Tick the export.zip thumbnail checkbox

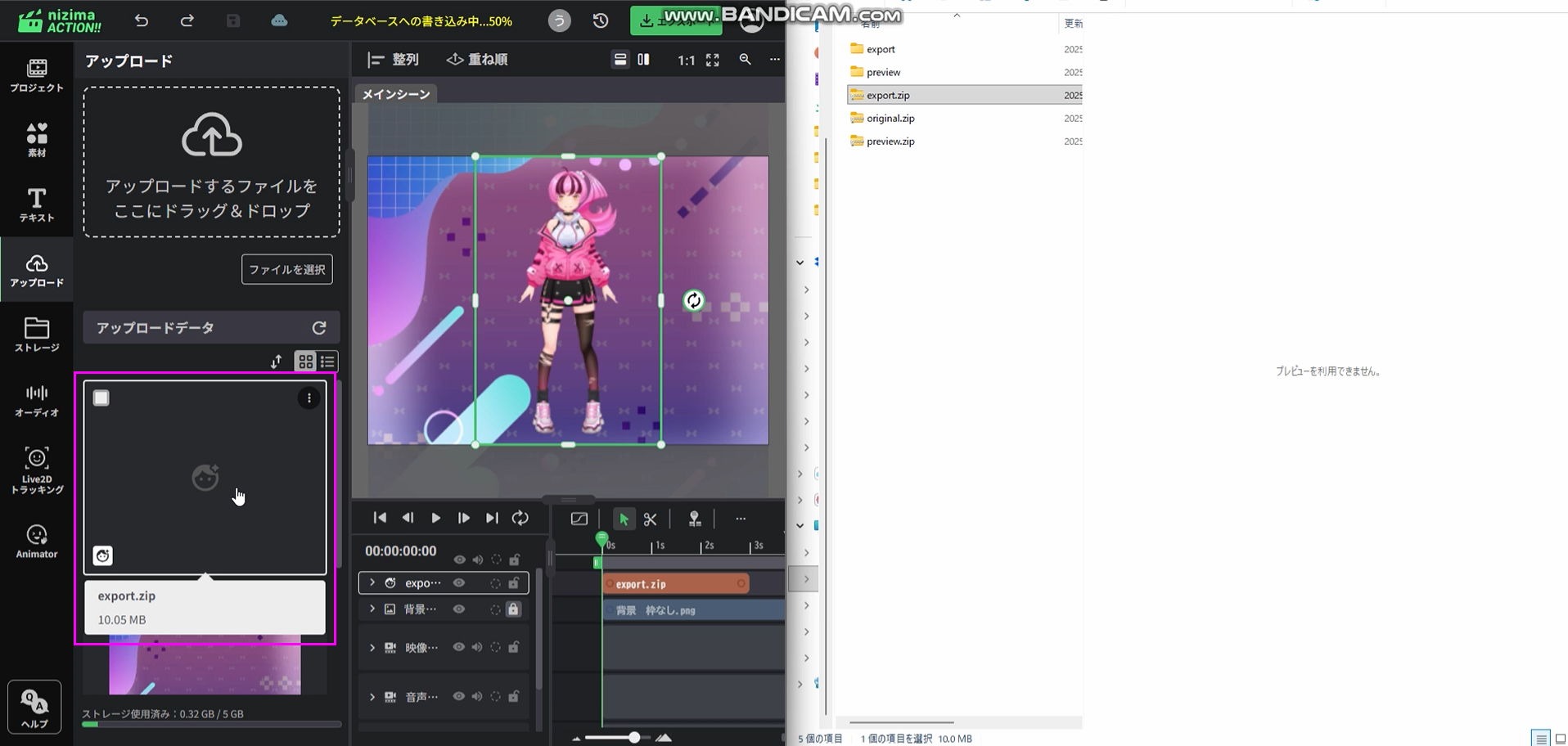[x=101, y=398]
